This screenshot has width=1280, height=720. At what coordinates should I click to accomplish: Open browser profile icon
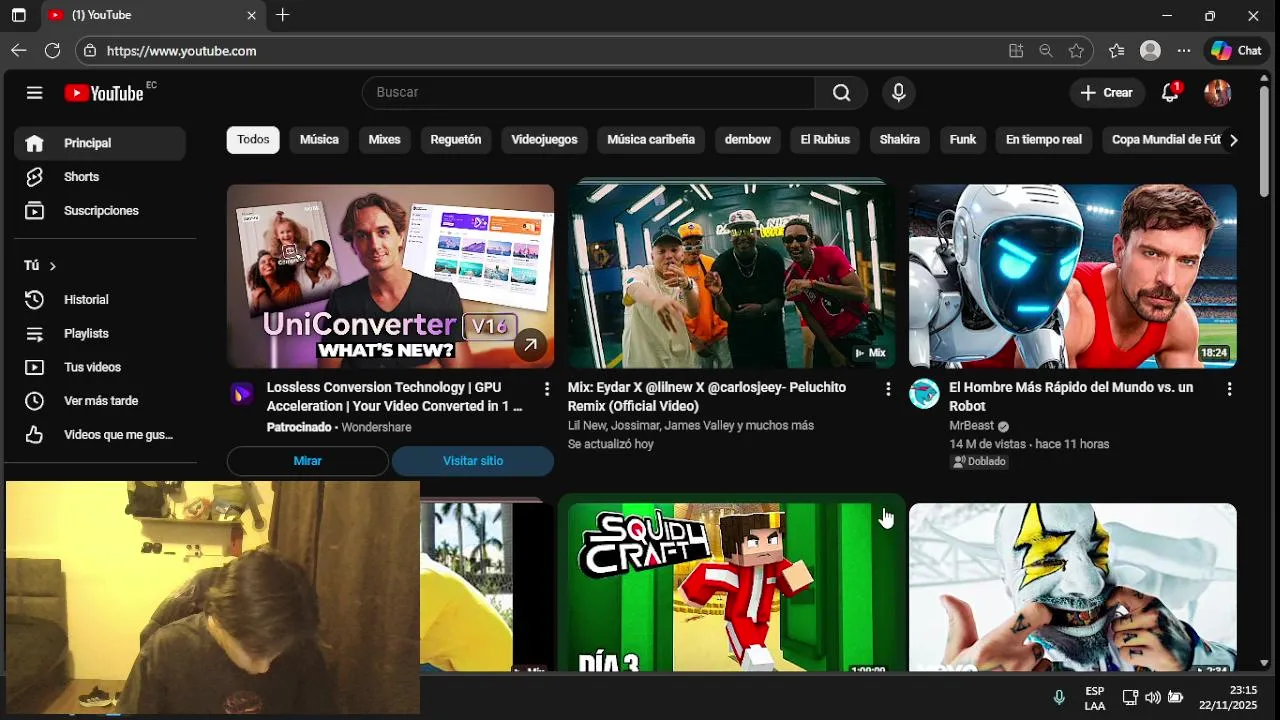pos(1151,51)
